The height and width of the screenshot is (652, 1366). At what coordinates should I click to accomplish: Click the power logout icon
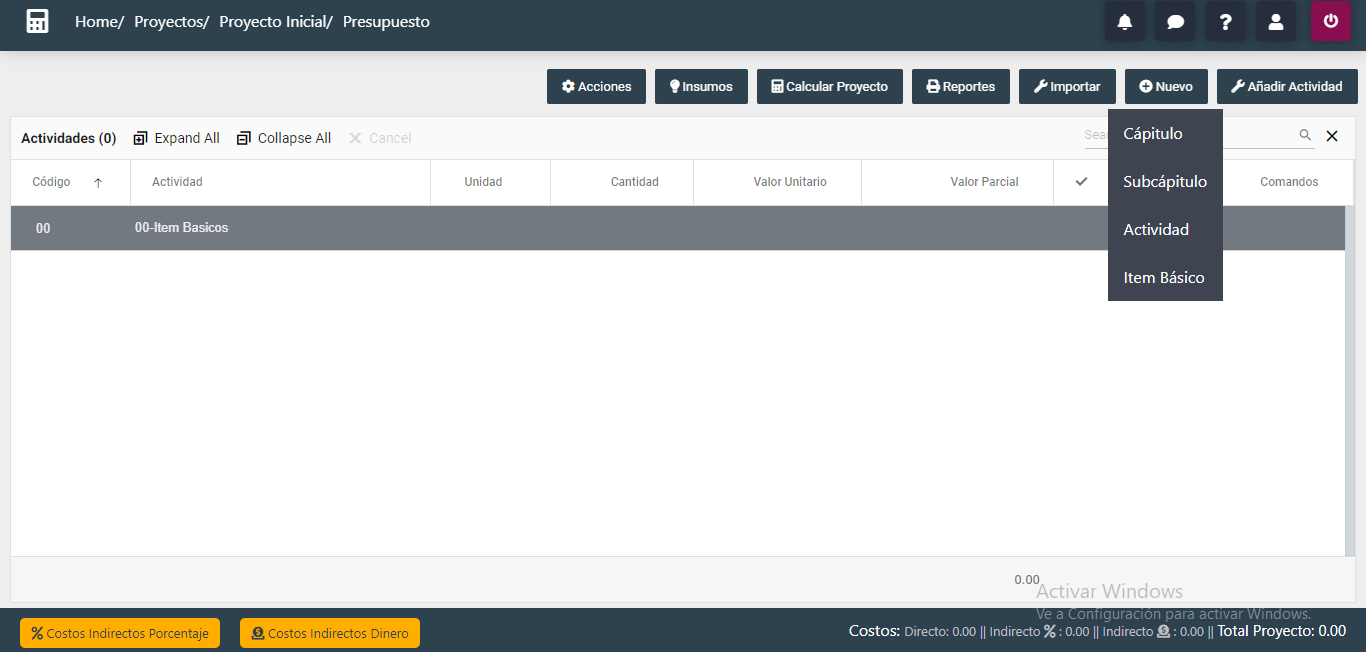point(1331,21)
